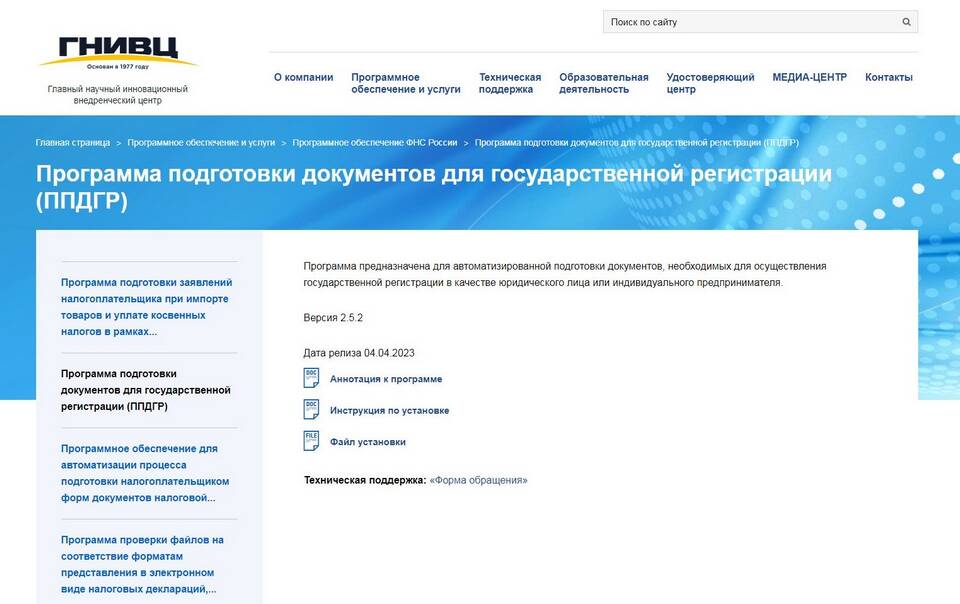Image resolution: width=960 pixels, height=604 pixels.
Task: Click the search magnifier icon
Action: pos(906,22)
